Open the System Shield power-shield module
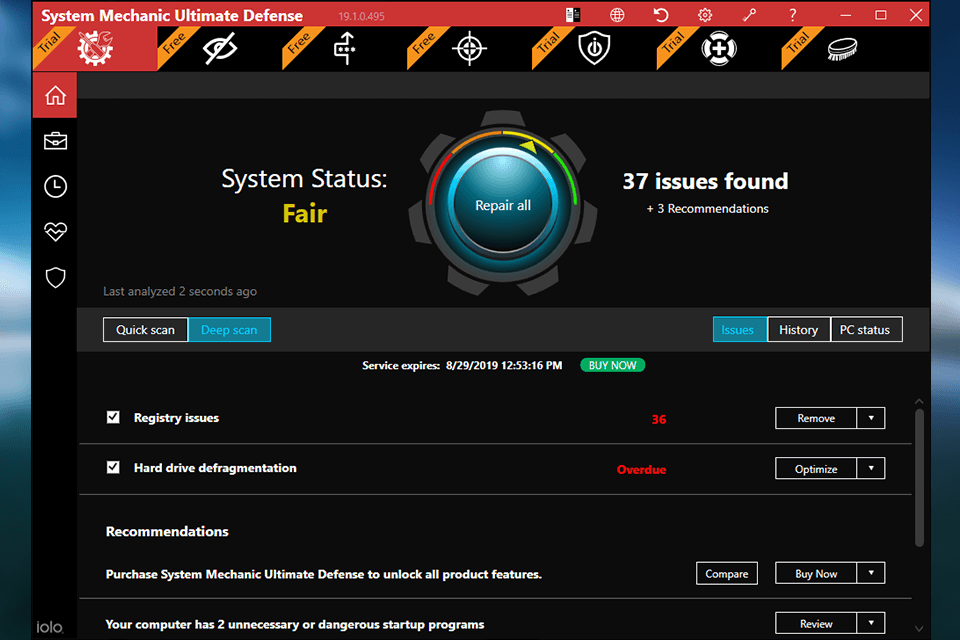 pos(594,48)
